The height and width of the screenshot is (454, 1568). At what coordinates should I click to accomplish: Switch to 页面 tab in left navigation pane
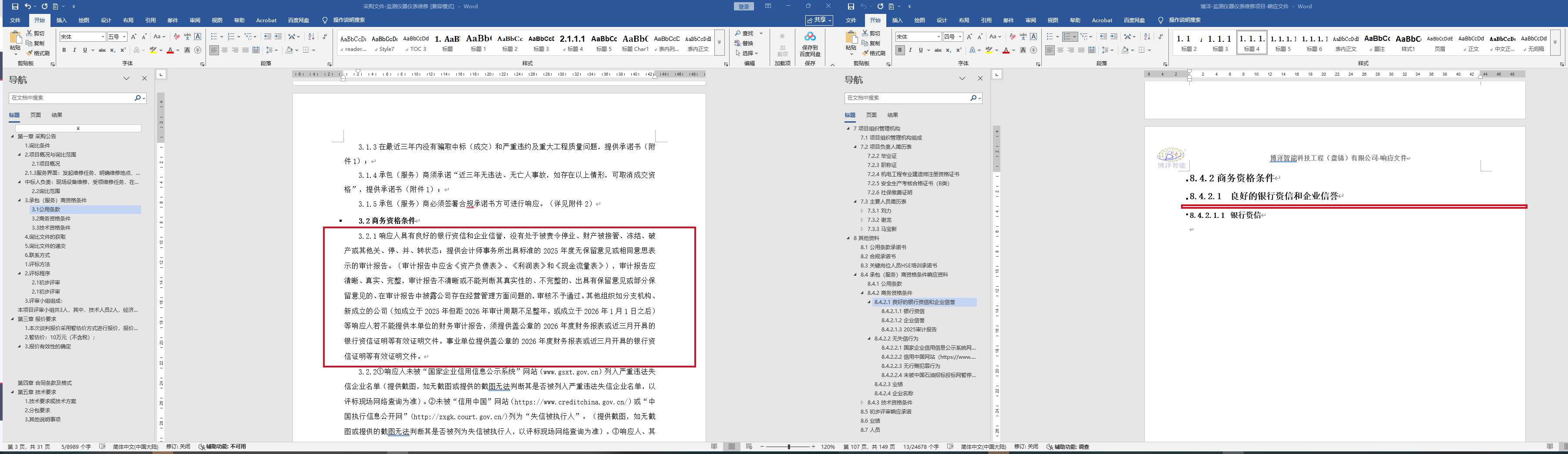pos(36,115)
